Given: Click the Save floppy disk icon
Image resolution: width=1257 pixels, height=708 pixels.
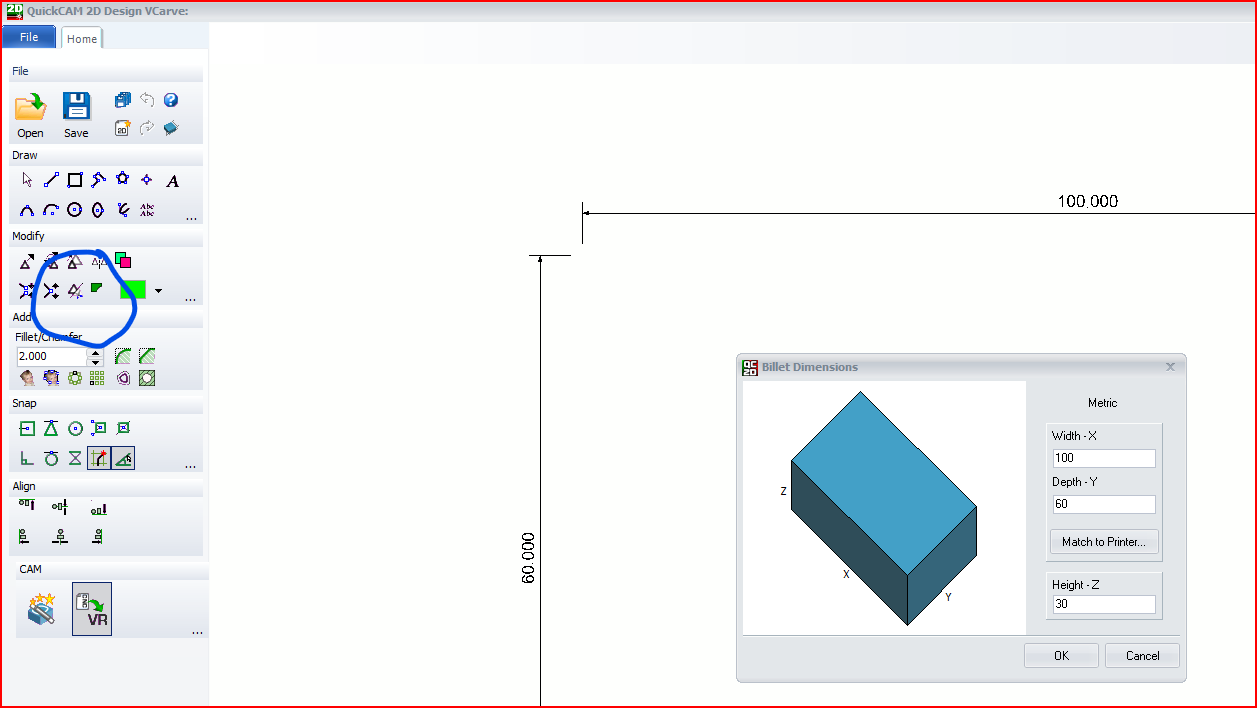Looking at the screenshot, I should [76, 107].
